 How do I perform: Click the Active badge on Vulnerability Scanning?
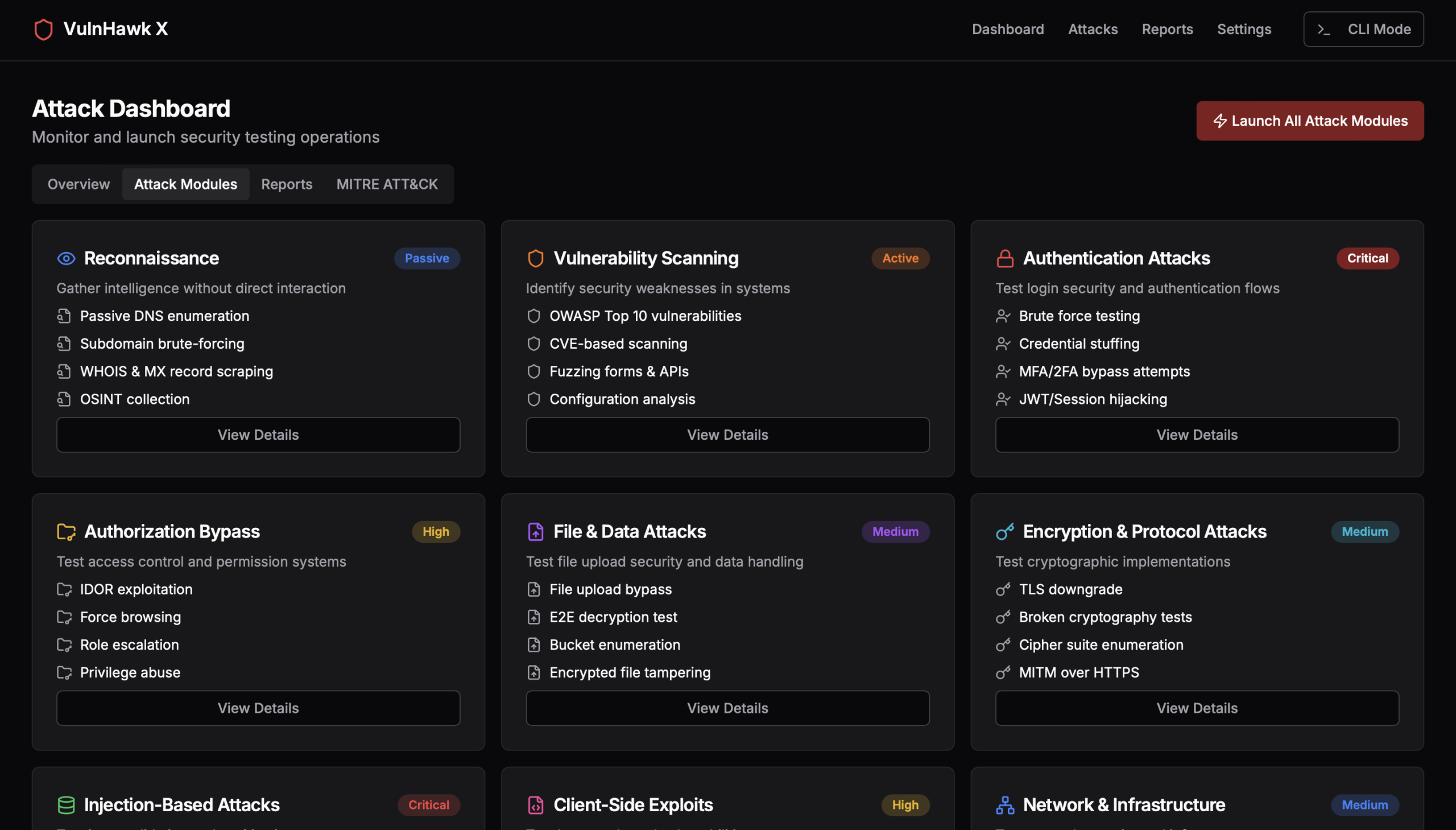click(x=900, y=258)
